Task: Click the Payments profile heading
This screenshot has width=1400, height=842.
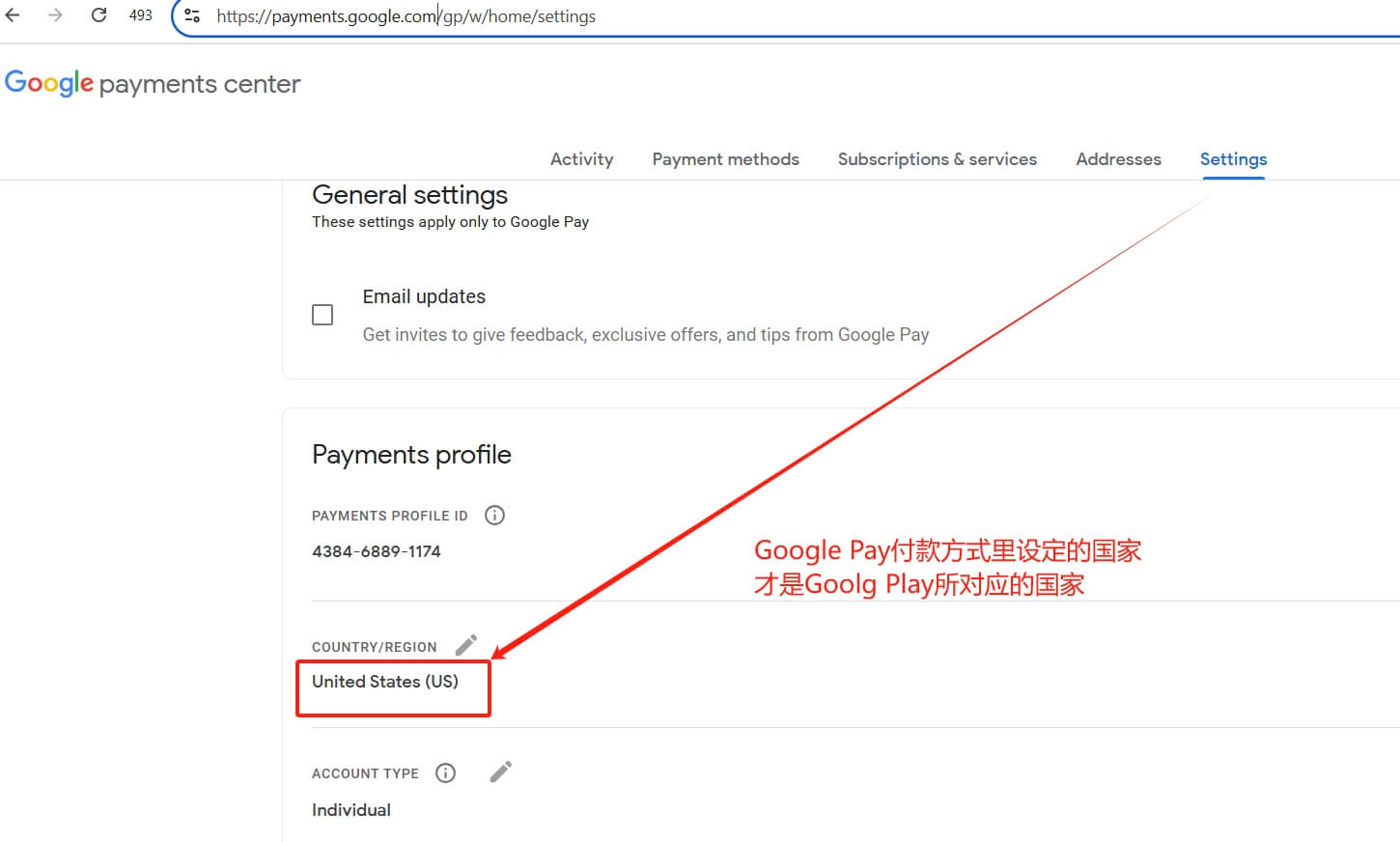Action: pos(411,455)
